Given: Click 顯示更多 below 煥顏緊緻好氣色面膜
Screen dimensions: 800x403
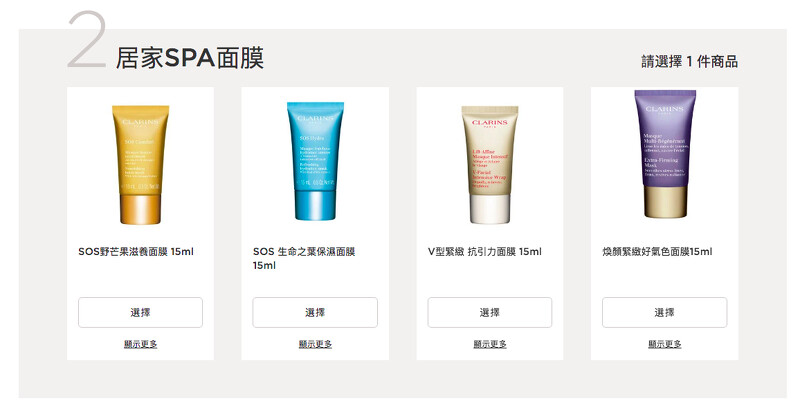Looking at the screenshot, I should coord(665,344).
